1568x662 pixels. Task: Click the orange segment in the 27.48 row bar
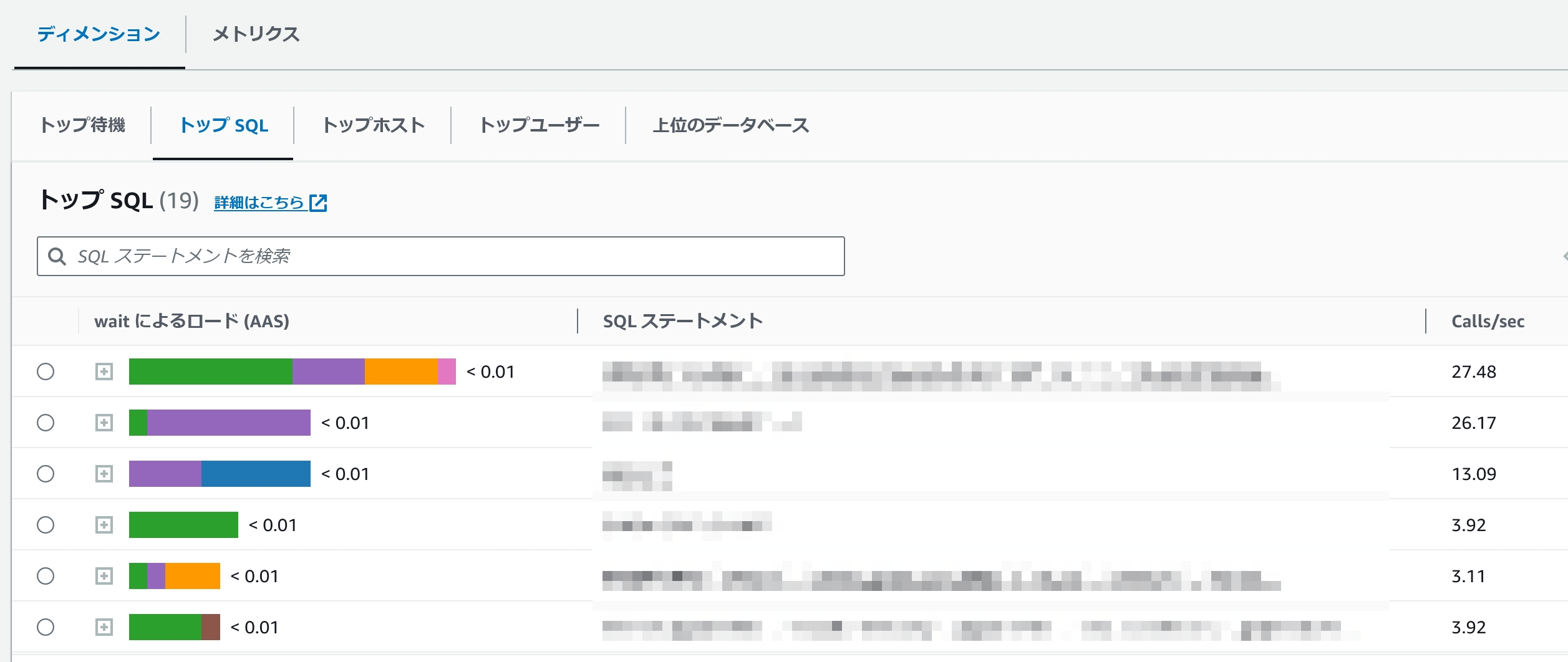(401, 372)
